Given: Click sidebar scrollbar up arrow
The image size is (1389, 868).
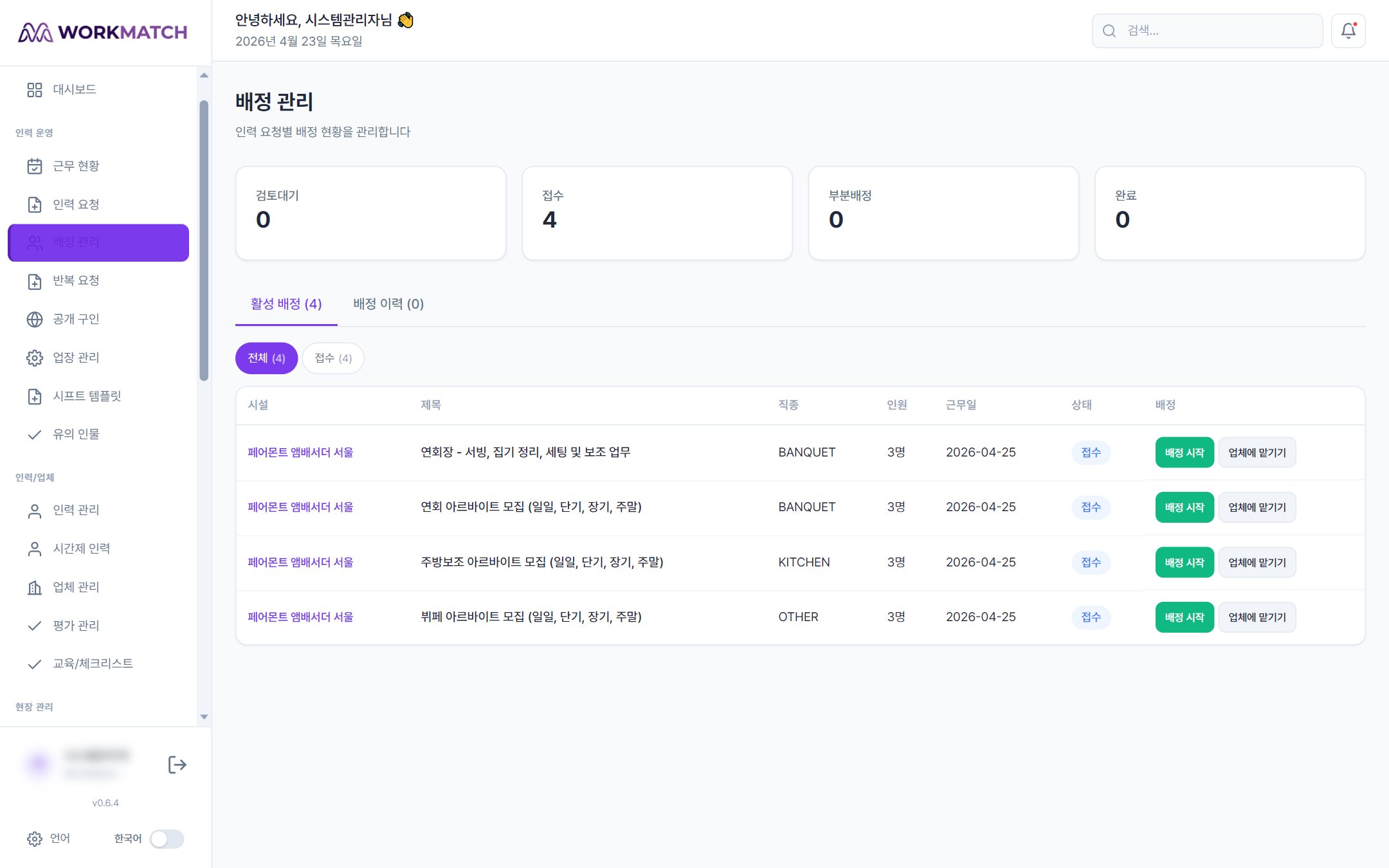Looking at the screenshot, I should coord(204,75).
